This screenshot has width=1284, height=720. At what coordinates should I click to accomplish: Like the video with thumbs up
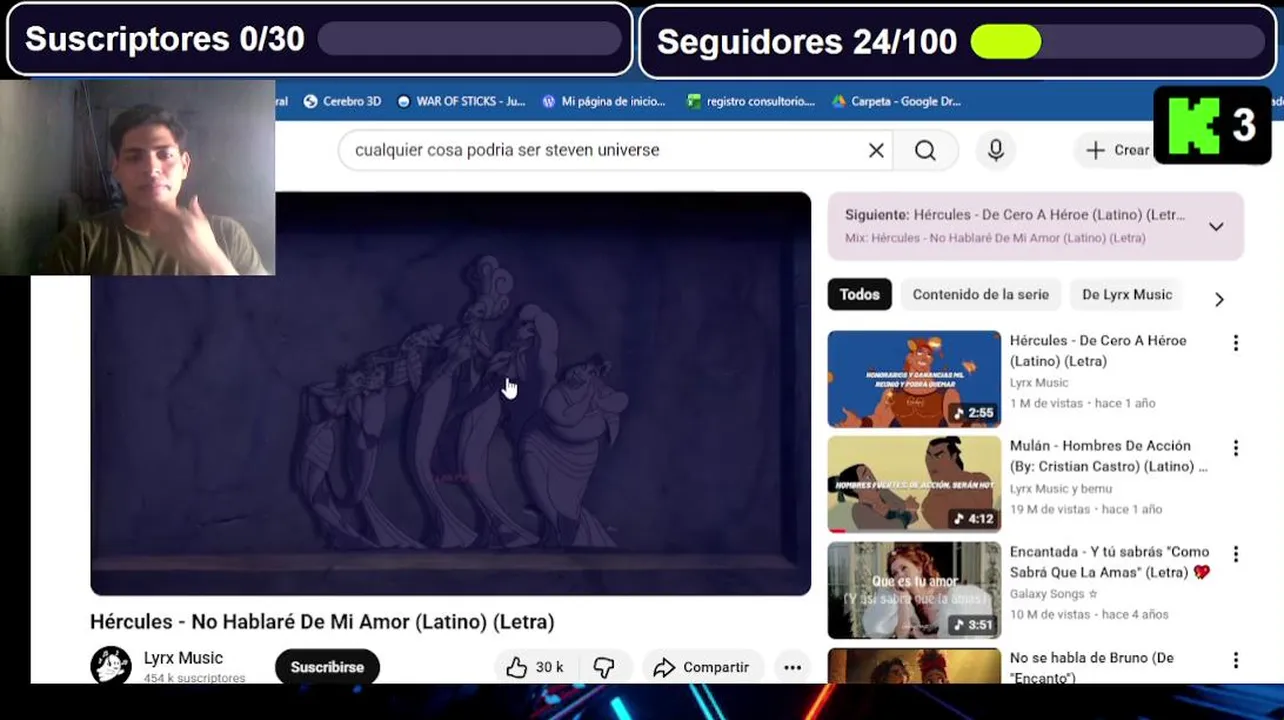535,667
